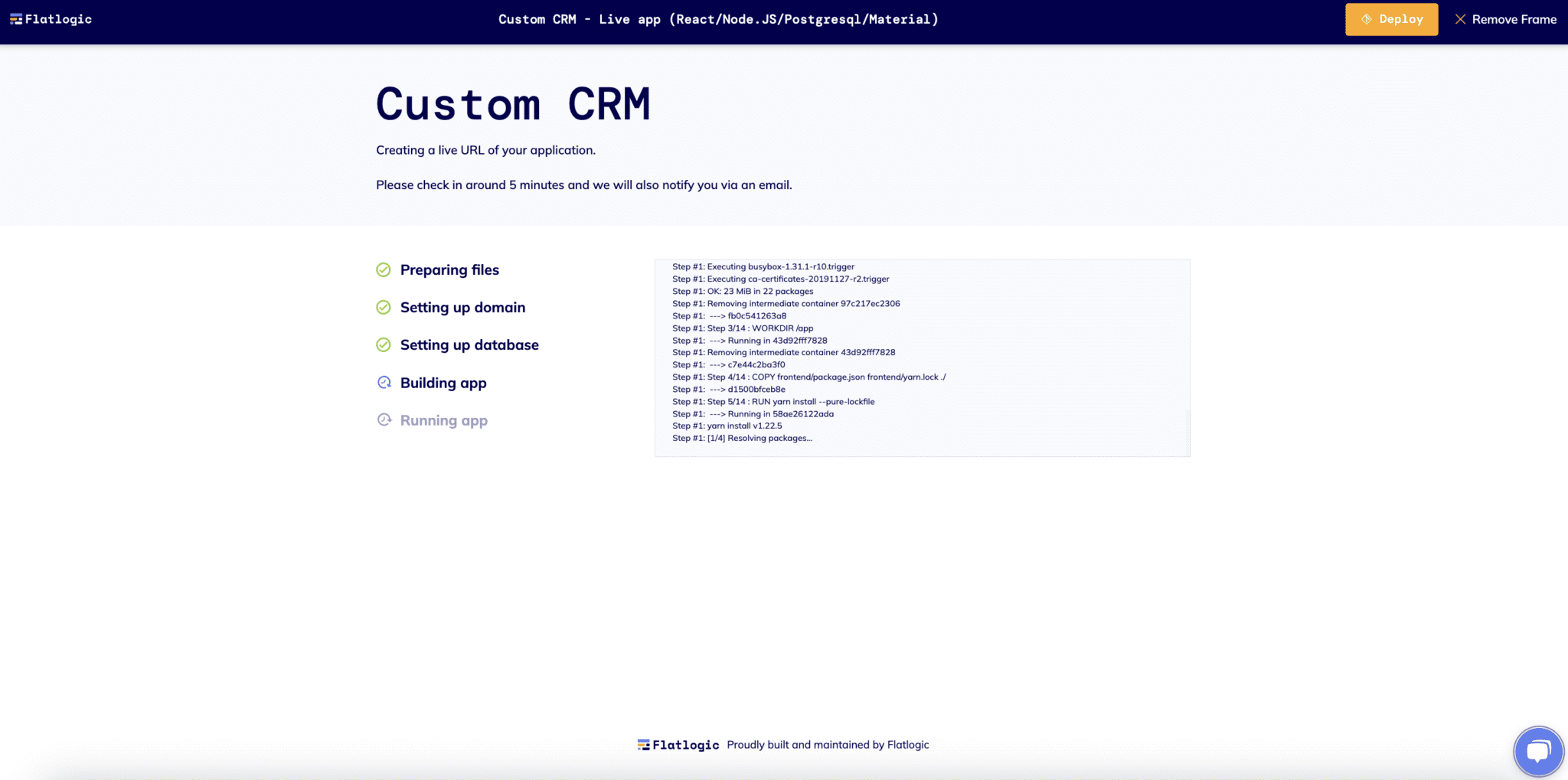This screenshot has width=1568, height=780.
Task: Click the Custom CRM page heading
Action: pyautogui.click(x=513, y=104)
